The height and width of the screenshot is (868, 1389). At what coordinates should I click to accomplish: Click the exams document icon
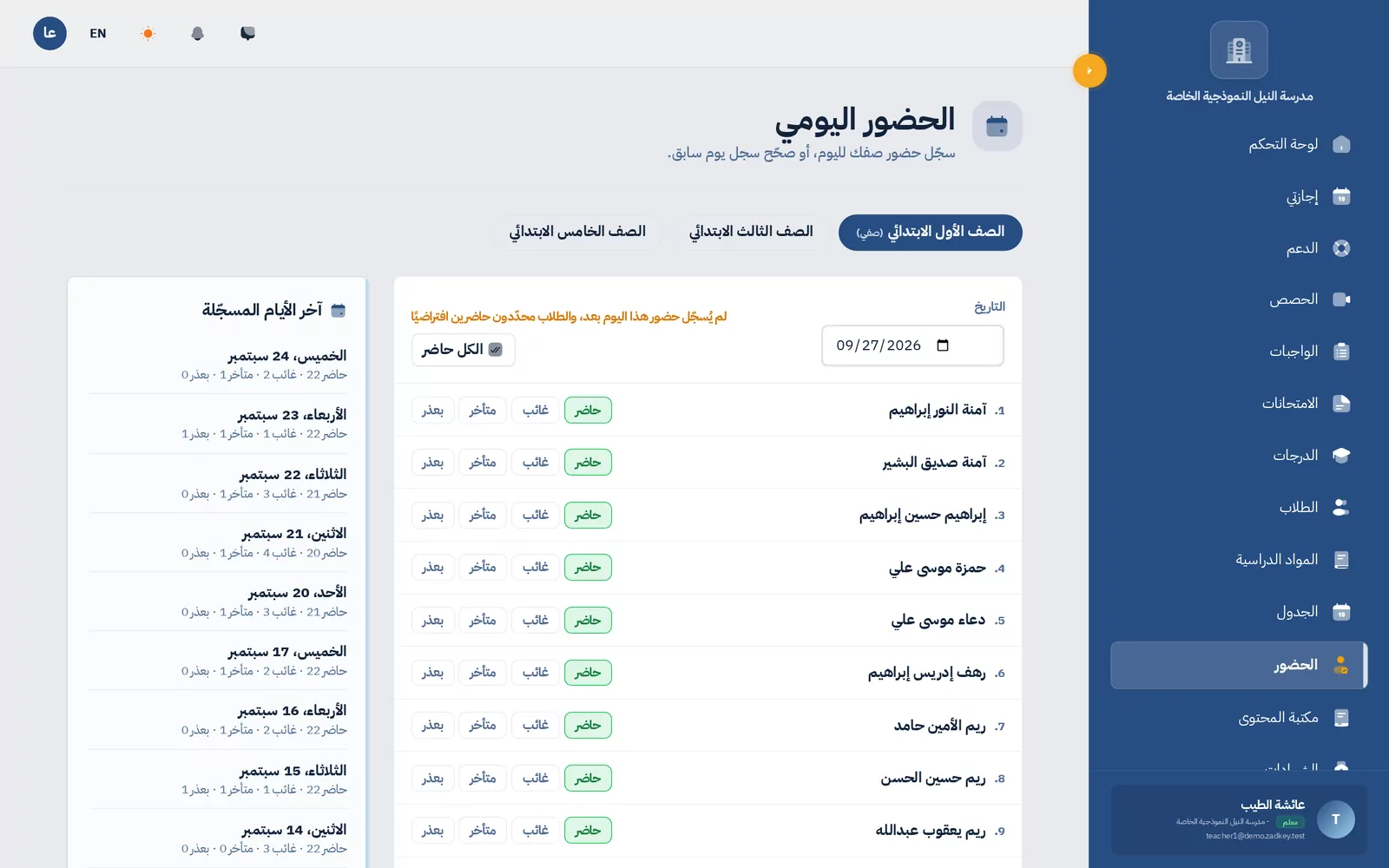pyautogui.click(x=1341, y=404)
